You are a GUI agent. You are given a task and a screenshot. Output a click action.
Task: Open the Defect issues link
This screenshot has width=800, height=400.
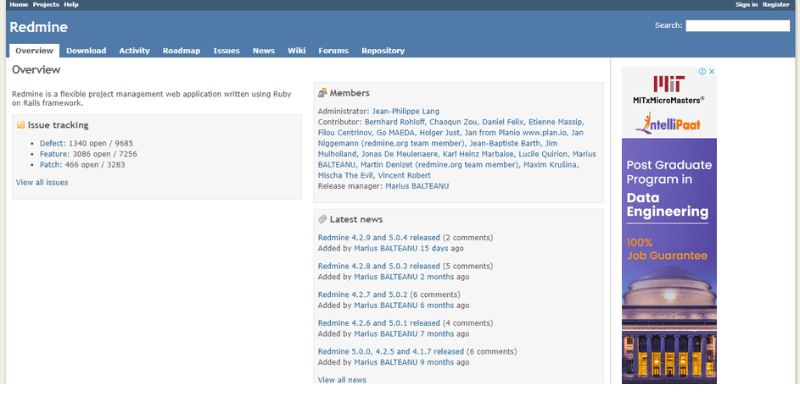53,143
